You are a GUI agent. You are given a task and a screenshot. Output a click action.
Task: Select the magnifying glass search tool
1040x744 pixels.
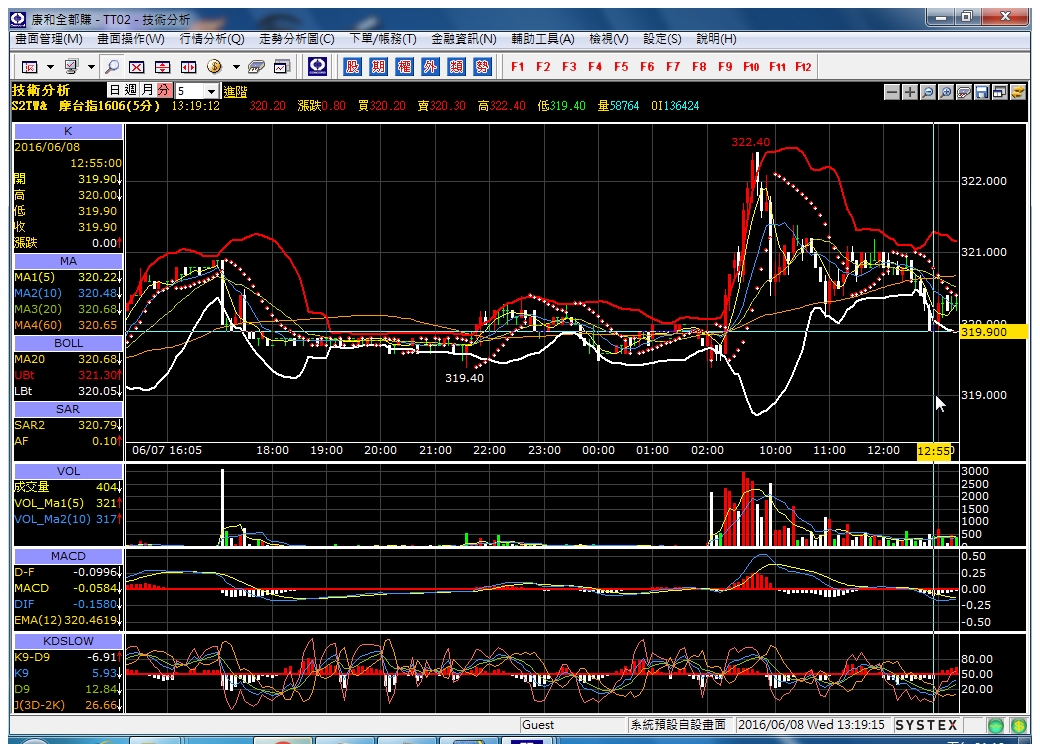pyautogui.click(x=111, y=67)
